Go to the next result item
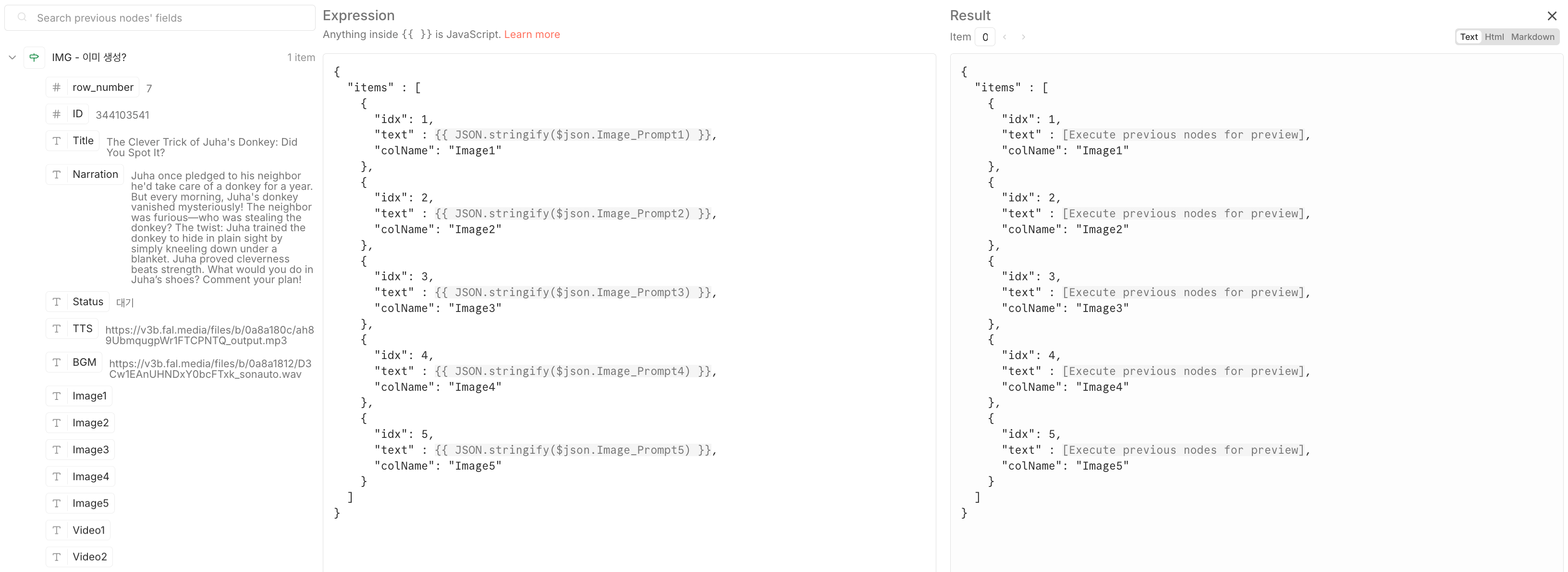Image resolution: width=1568 pixels, height=572 pixels. pyautogui.click(x=1024, y=37)
